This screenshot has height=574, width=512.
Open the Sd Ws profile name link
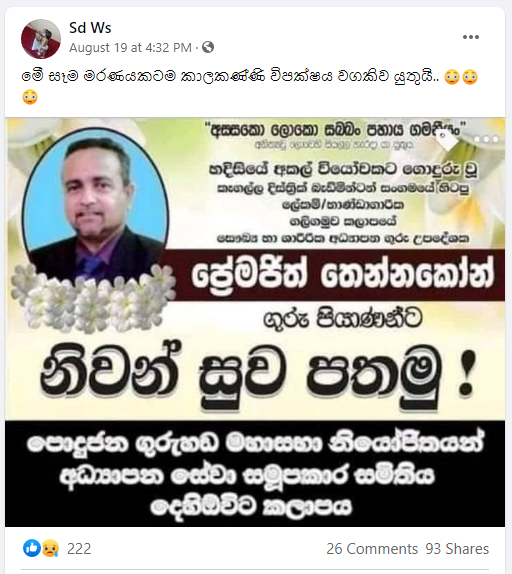point(90,28)
